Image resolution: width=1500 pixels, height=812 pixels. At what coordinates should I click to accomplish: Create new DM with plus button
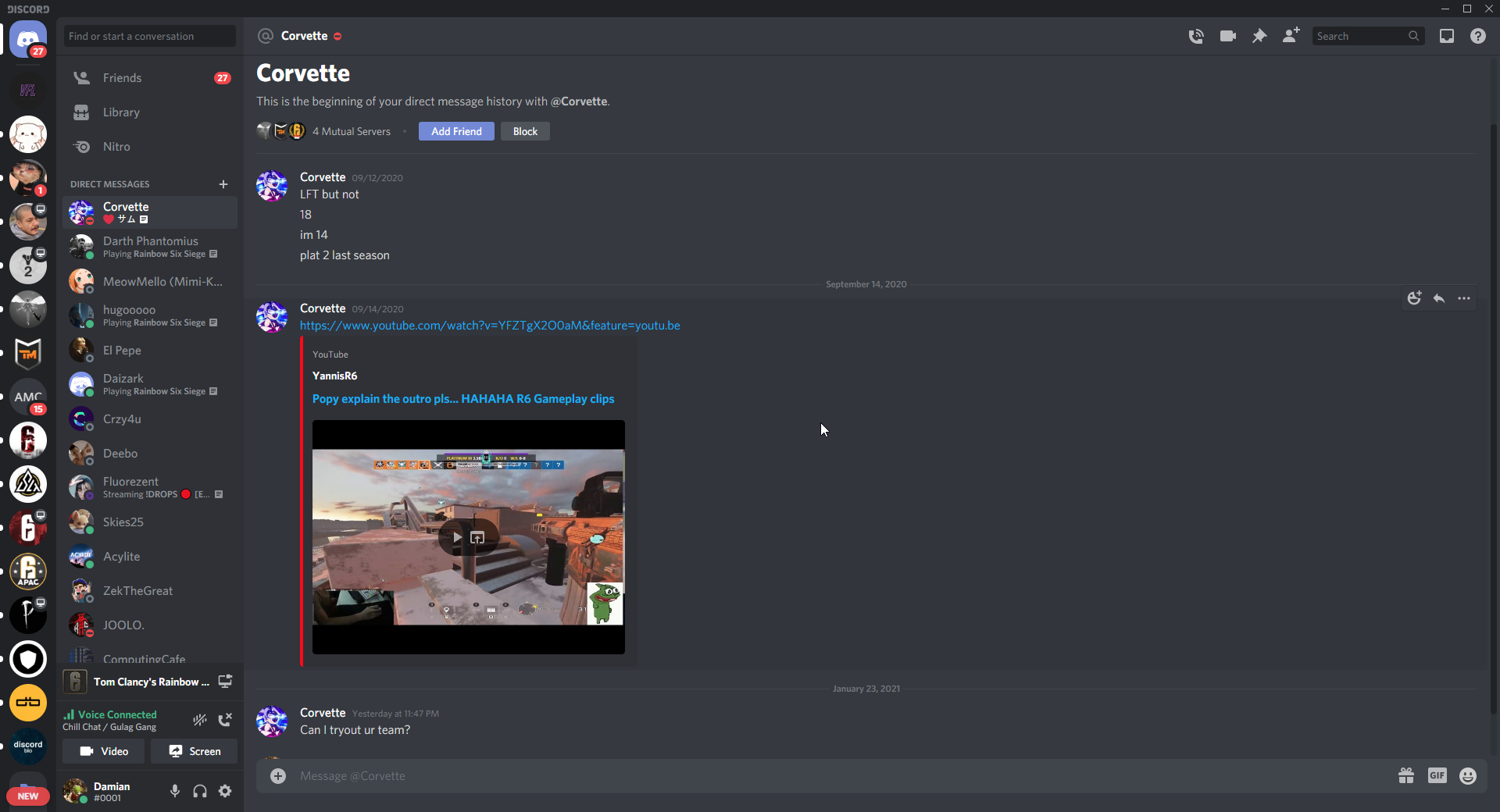coord(223,184)
